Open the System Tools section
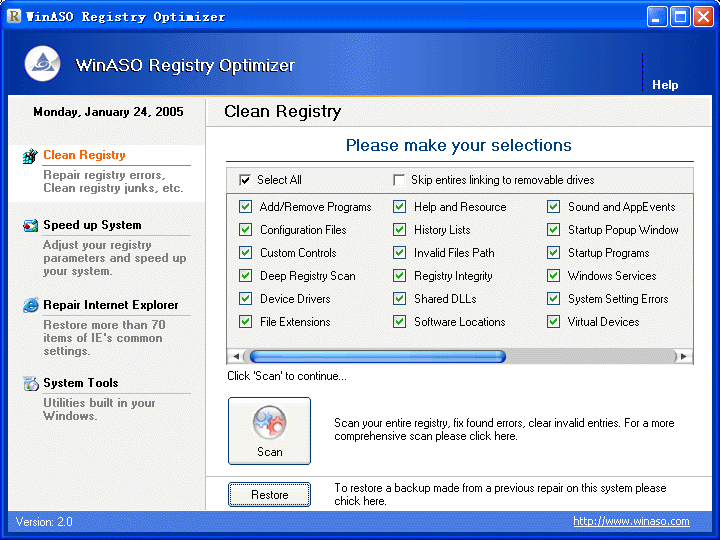Screen dimensions: 720x540 (81, 383)
